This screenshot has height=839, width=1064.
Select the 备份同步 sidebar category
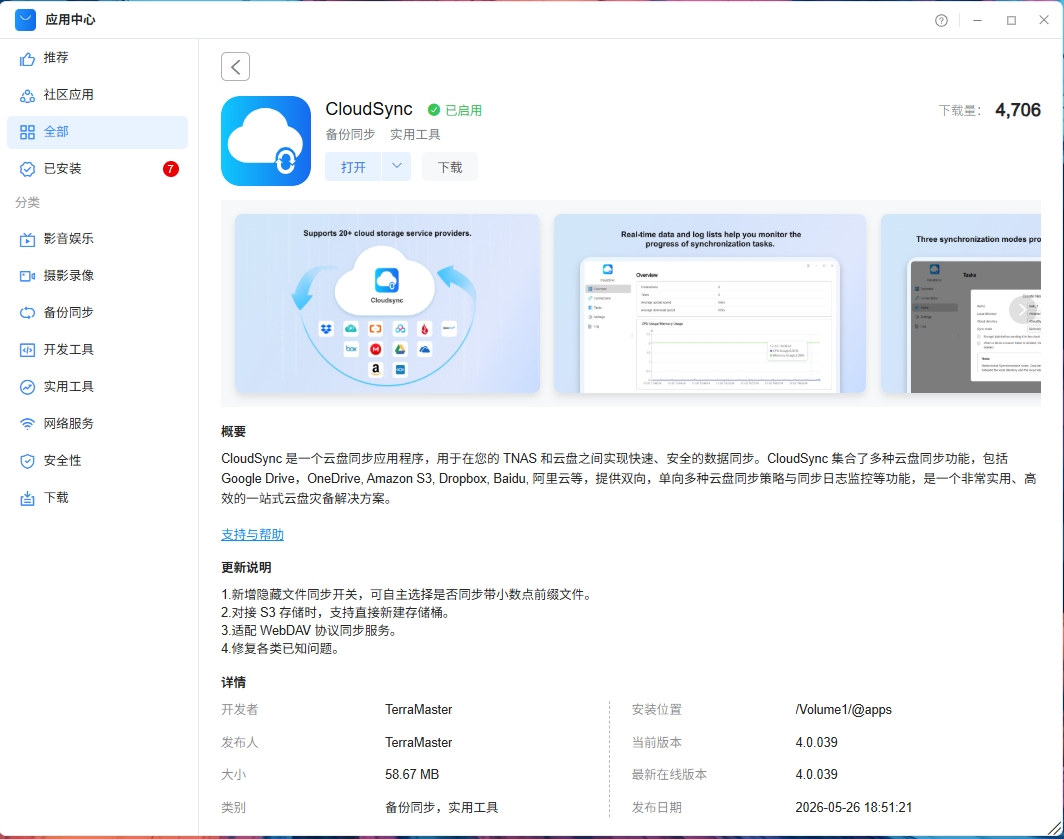pyautogui.click(x=98, y=313)
